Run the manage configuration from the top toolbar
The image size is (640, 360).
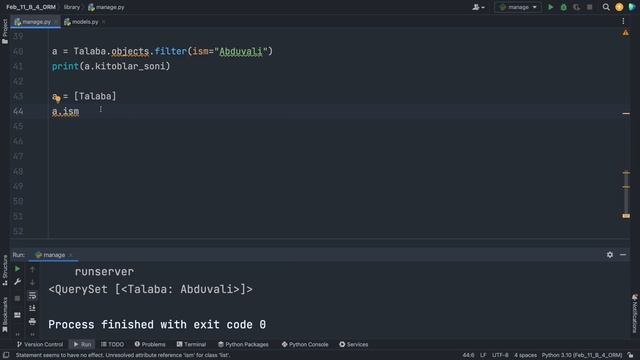tap(551, 7)
